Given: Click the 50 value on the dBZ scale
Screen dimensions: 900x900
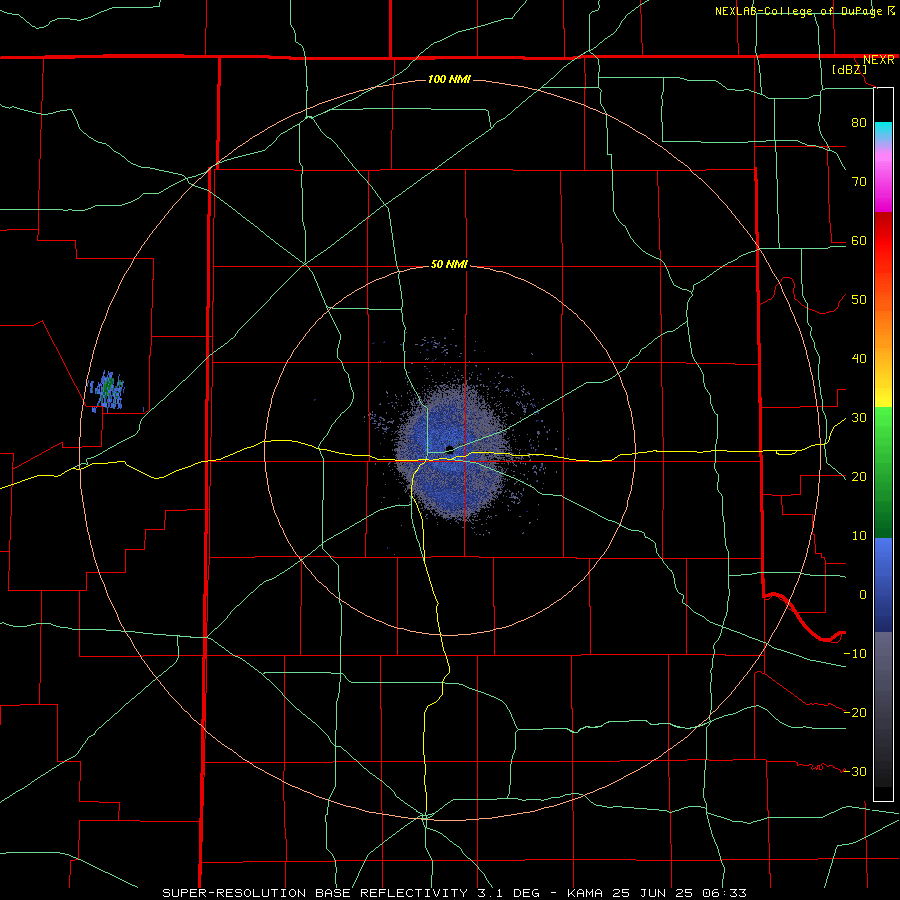Looking at the screenshot, I should tap(859, 300).
